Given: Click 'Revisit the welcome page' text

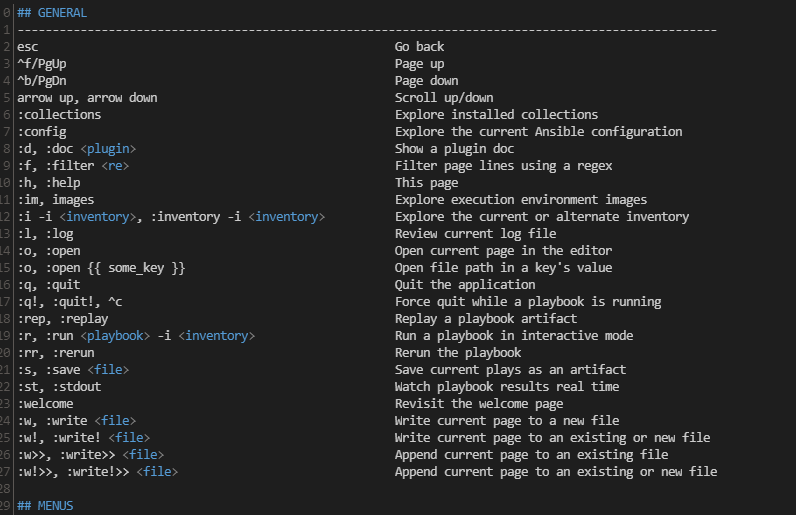Looking at the screenshot, I should pos(479,404).
